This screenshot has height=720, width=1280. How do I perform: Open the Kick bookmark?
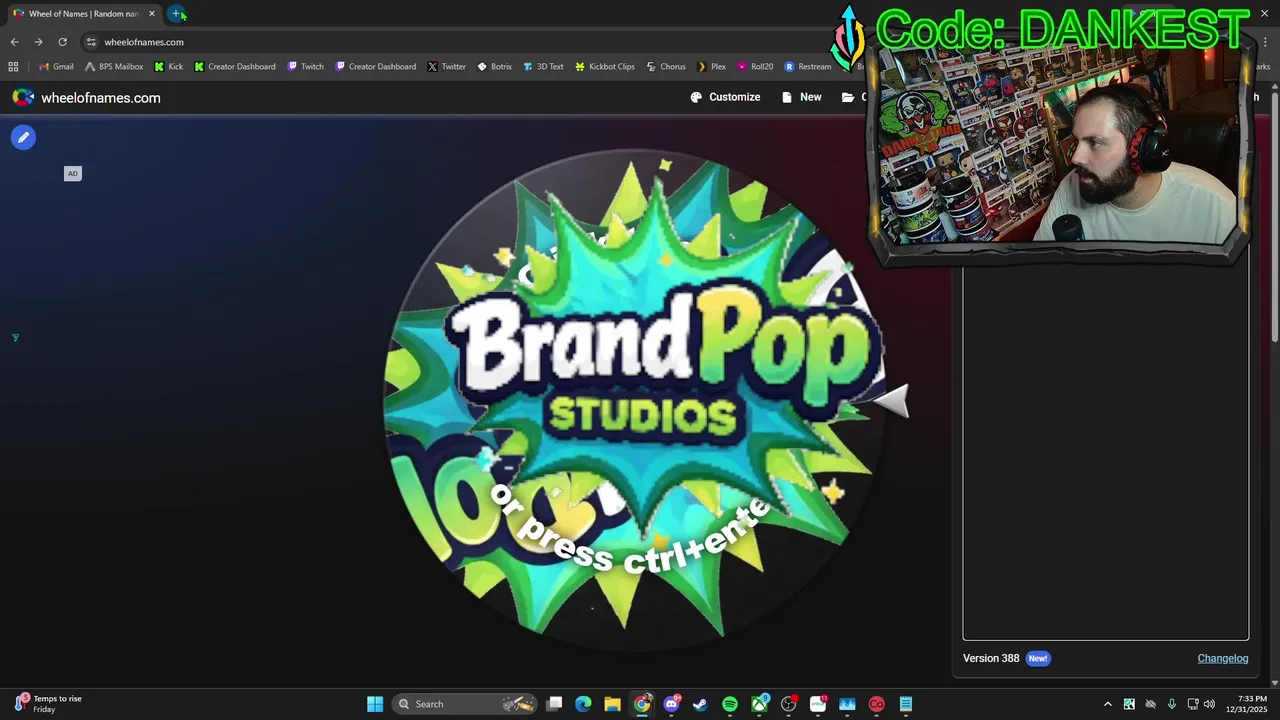tap(168, 67)
